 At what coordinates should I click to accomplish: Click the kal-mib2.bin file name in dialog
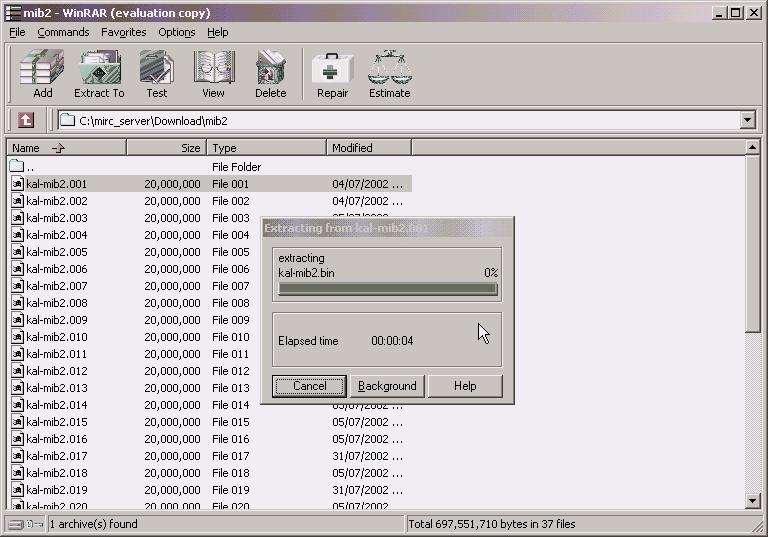click(x=306, y=273)
